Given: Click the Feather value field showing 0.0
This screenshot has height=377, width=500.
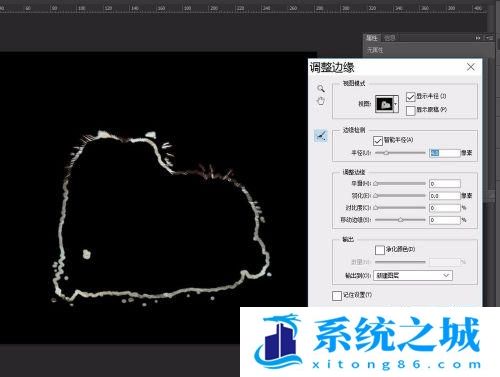Looking at the screenshot, I should tap(445, 196).
